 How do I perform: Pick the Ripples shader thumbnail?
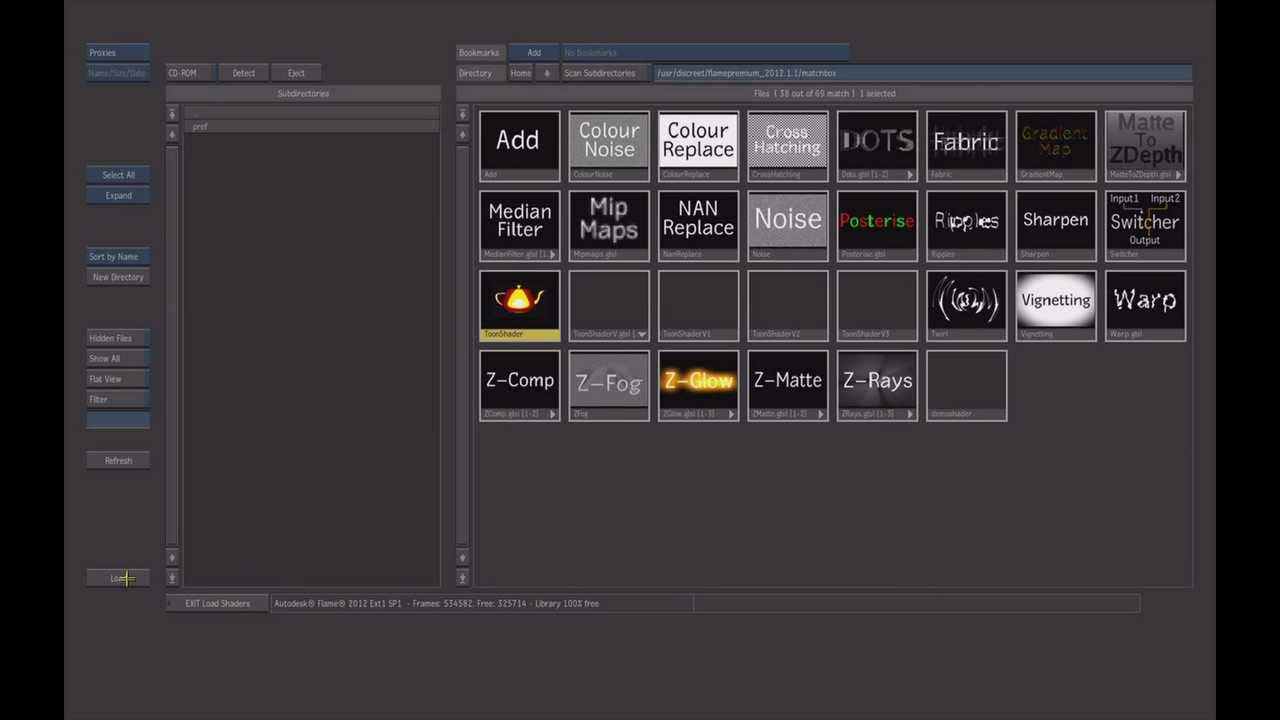(x=966, y=226)
